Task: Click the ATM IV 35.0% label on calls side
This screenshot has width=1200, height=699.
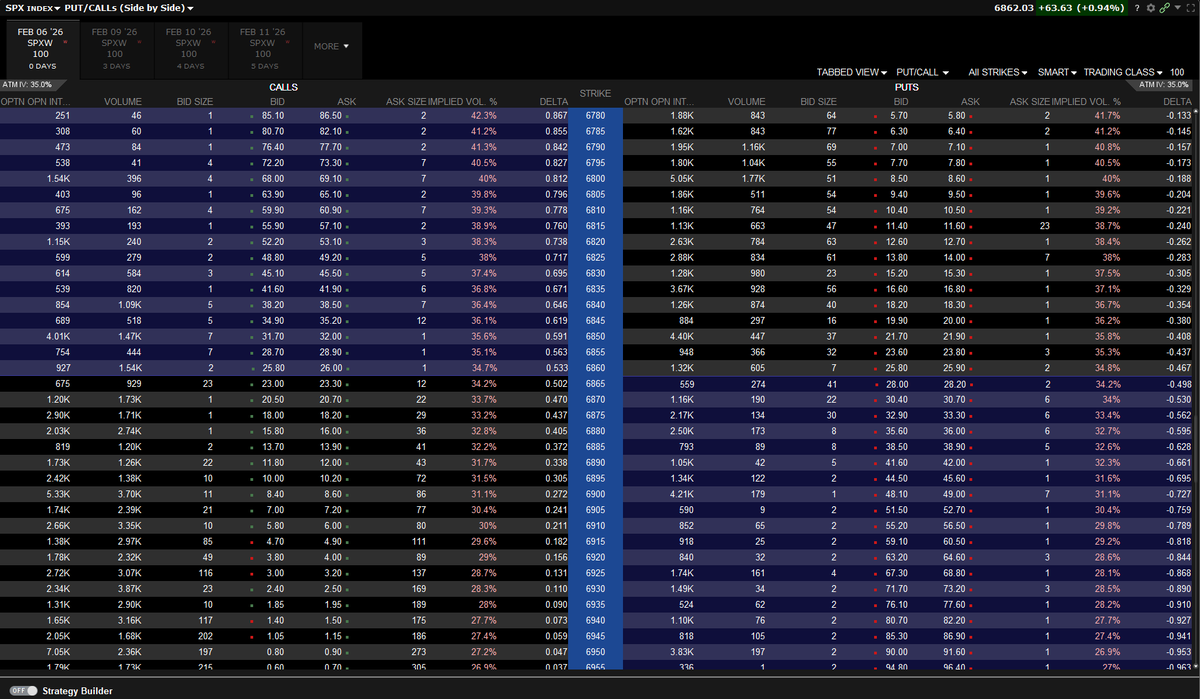Action: [27, 85]
